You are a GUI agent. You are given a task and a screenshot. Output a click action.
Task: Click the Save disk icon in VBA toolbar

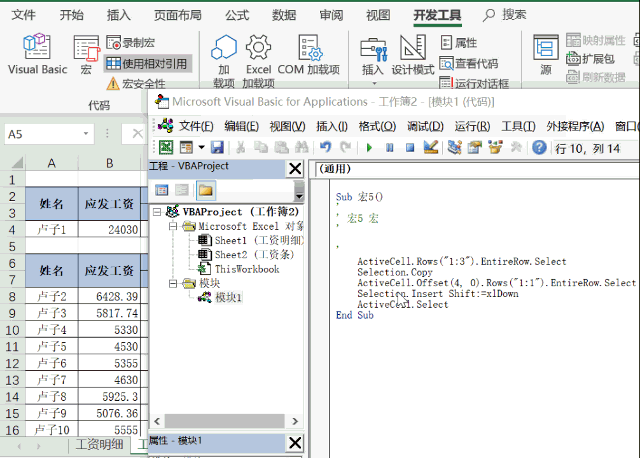pyautogui.click(x=217, y=147)
